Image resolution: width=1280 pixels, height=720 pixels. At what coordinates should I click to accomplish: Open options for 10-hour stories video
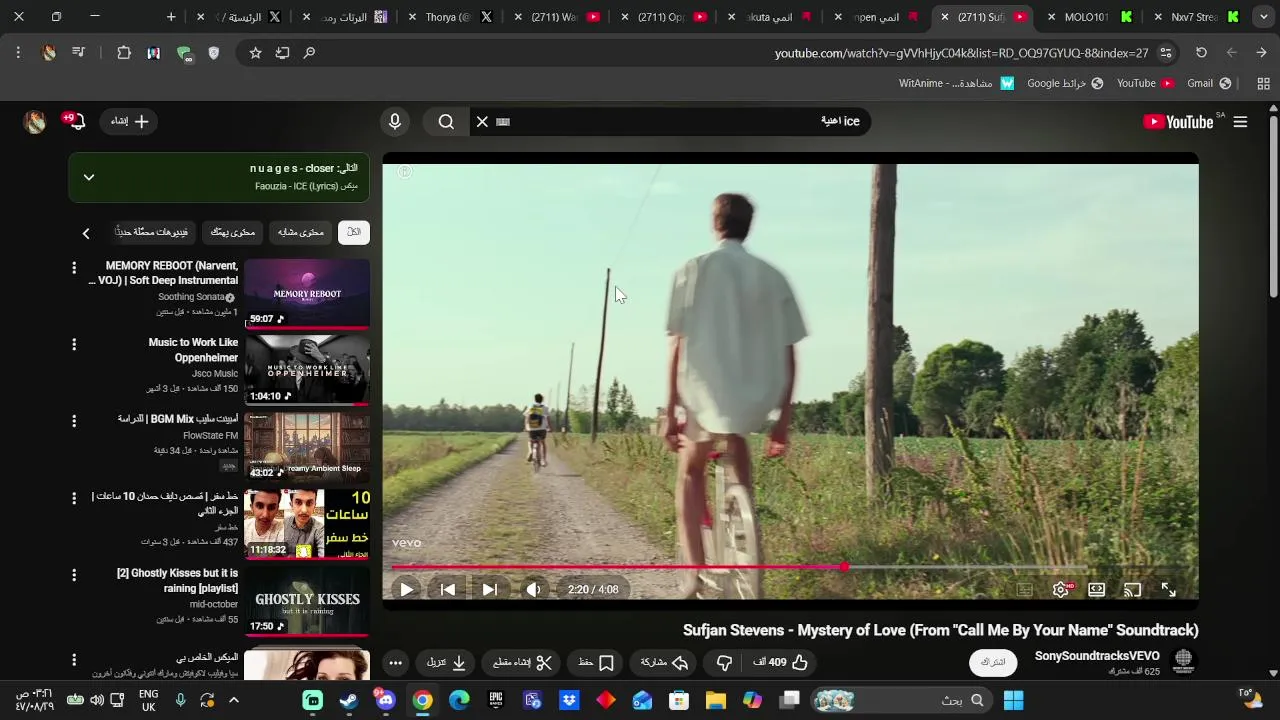tap(74, 498)
